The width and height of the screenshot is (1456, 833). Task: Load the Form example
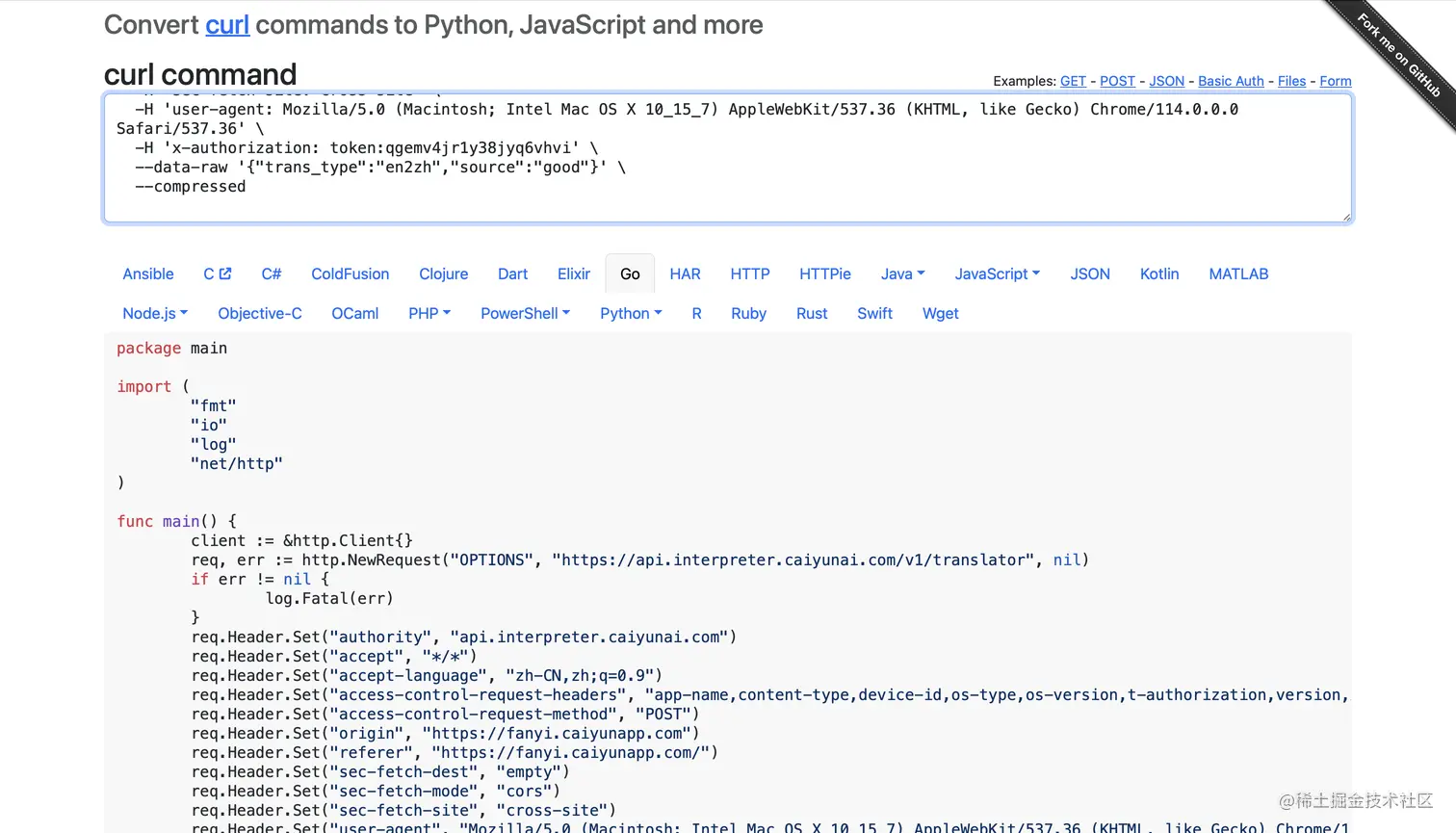coord(1336,81)
